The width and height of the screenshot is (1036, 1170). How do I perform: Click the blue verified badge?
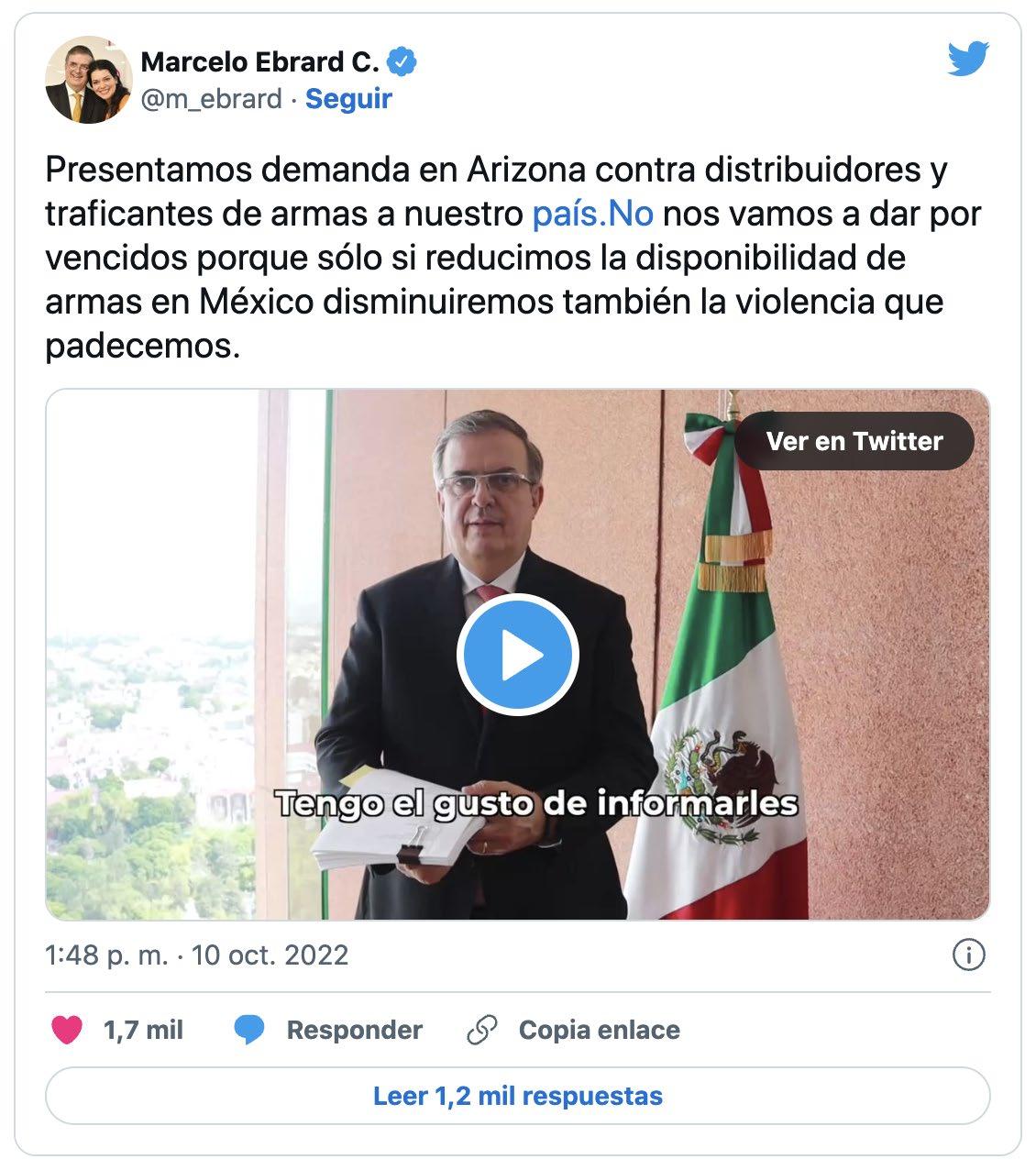point(402,61)
